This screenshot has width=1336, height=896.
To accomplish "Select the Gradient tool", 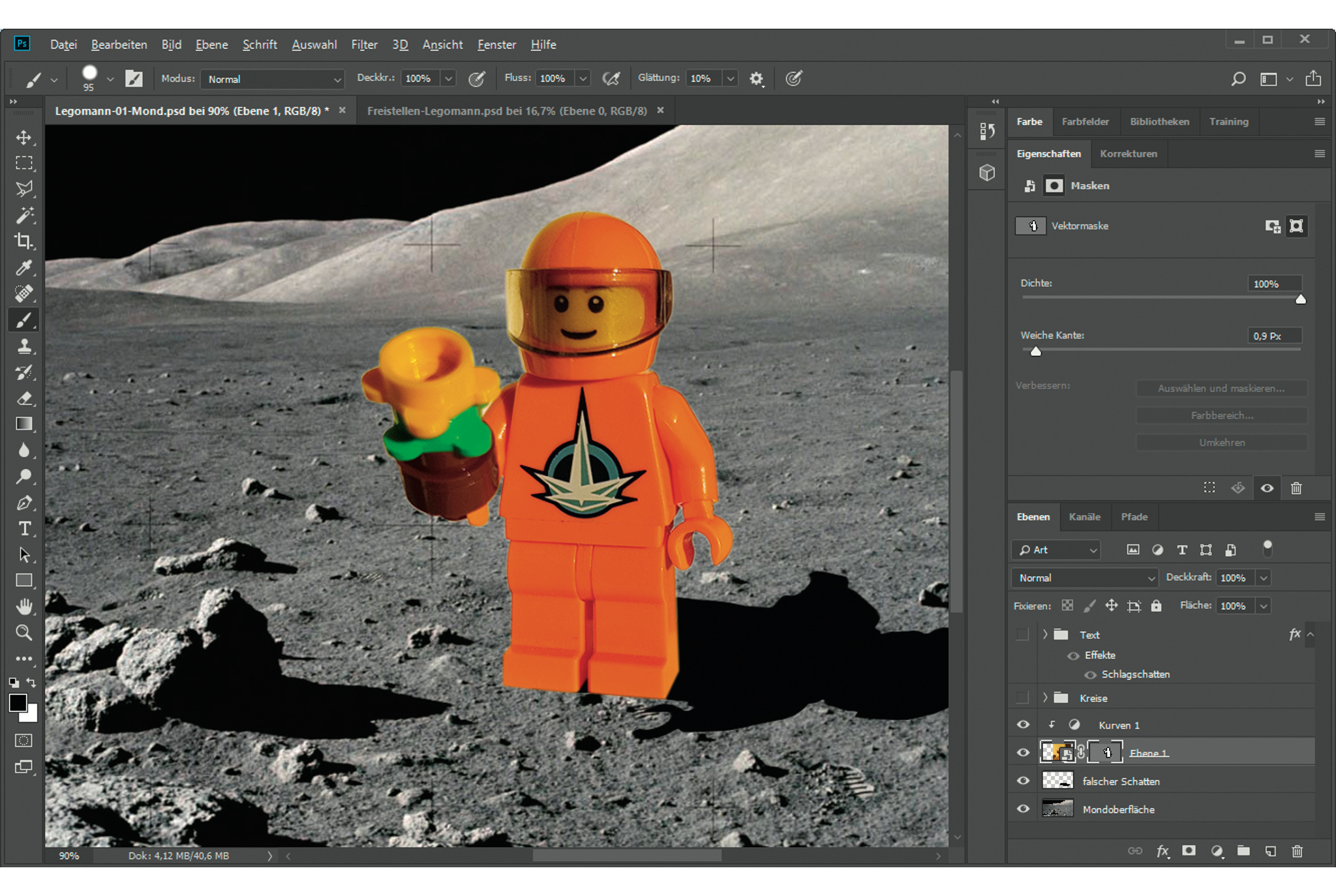I will (24, 424).
